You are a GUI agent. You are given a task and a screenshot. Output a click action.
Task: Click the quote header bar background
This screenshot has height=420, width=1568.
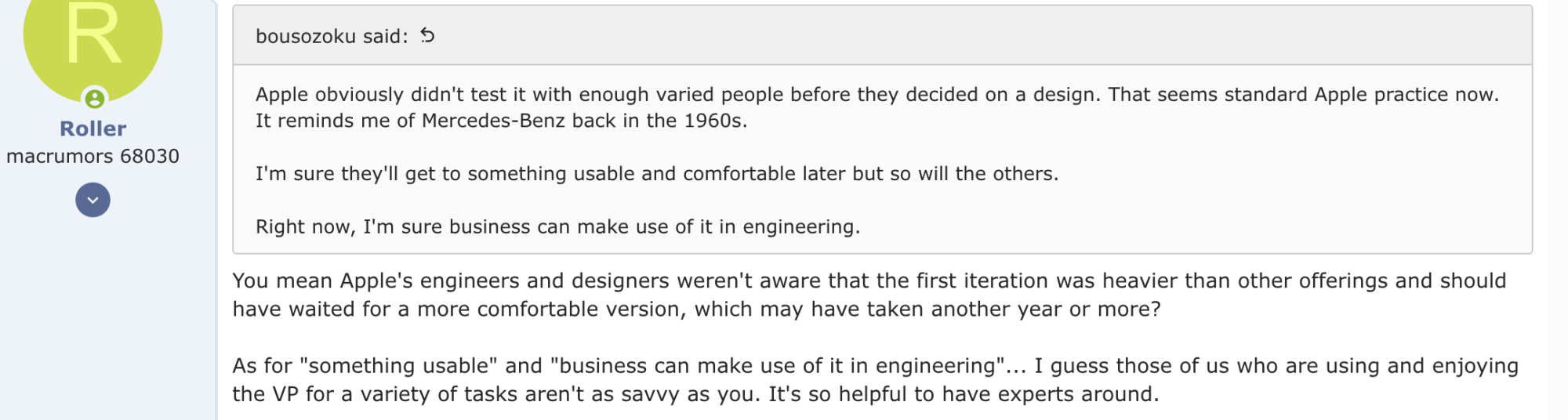941,35
